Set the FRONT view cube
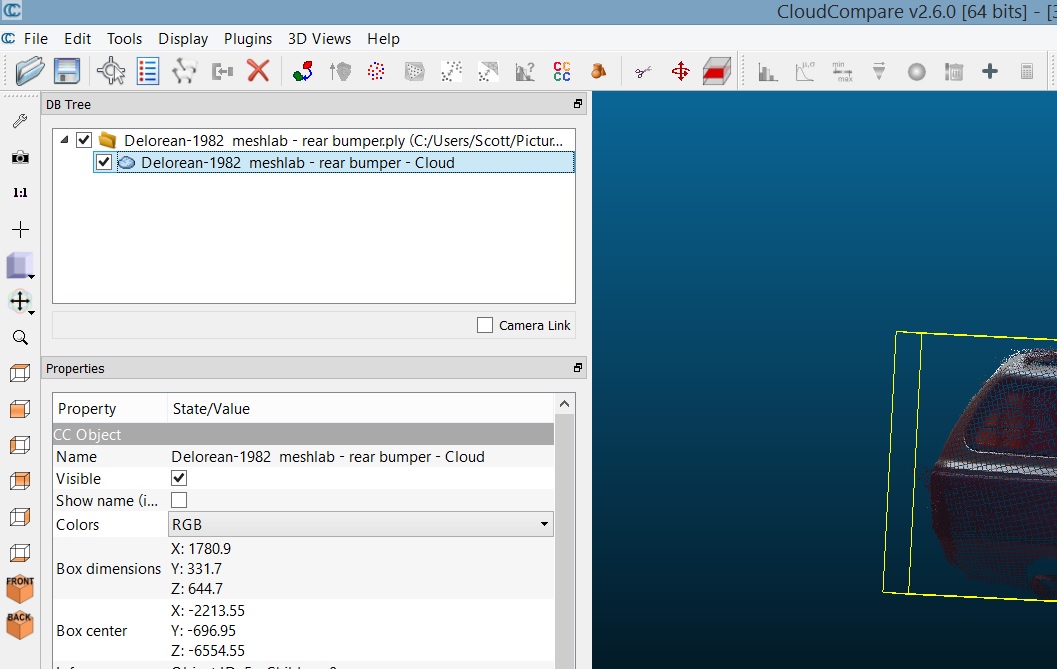This screenshot has width=1057, height=669. point(20,588)
